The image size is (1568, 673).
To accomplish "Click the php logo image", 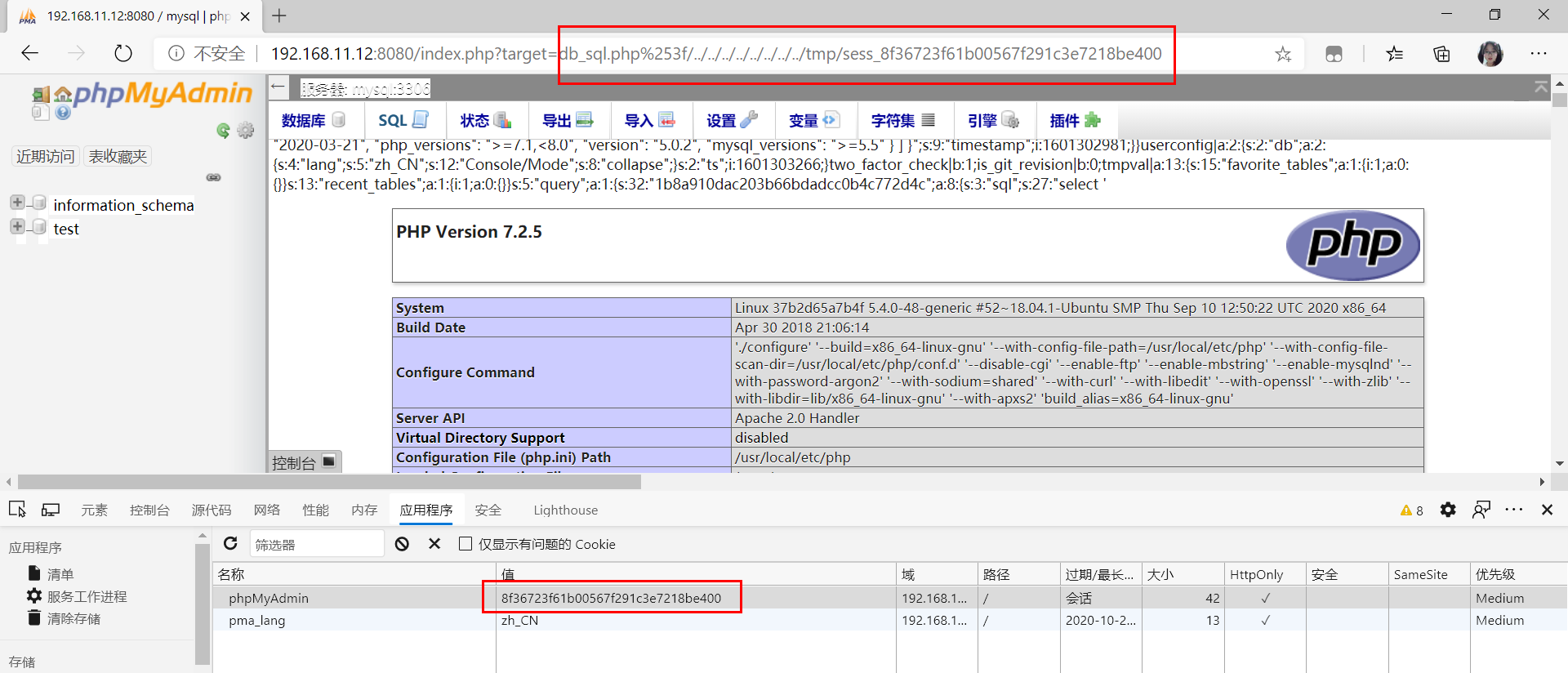I will point(1352,245).
